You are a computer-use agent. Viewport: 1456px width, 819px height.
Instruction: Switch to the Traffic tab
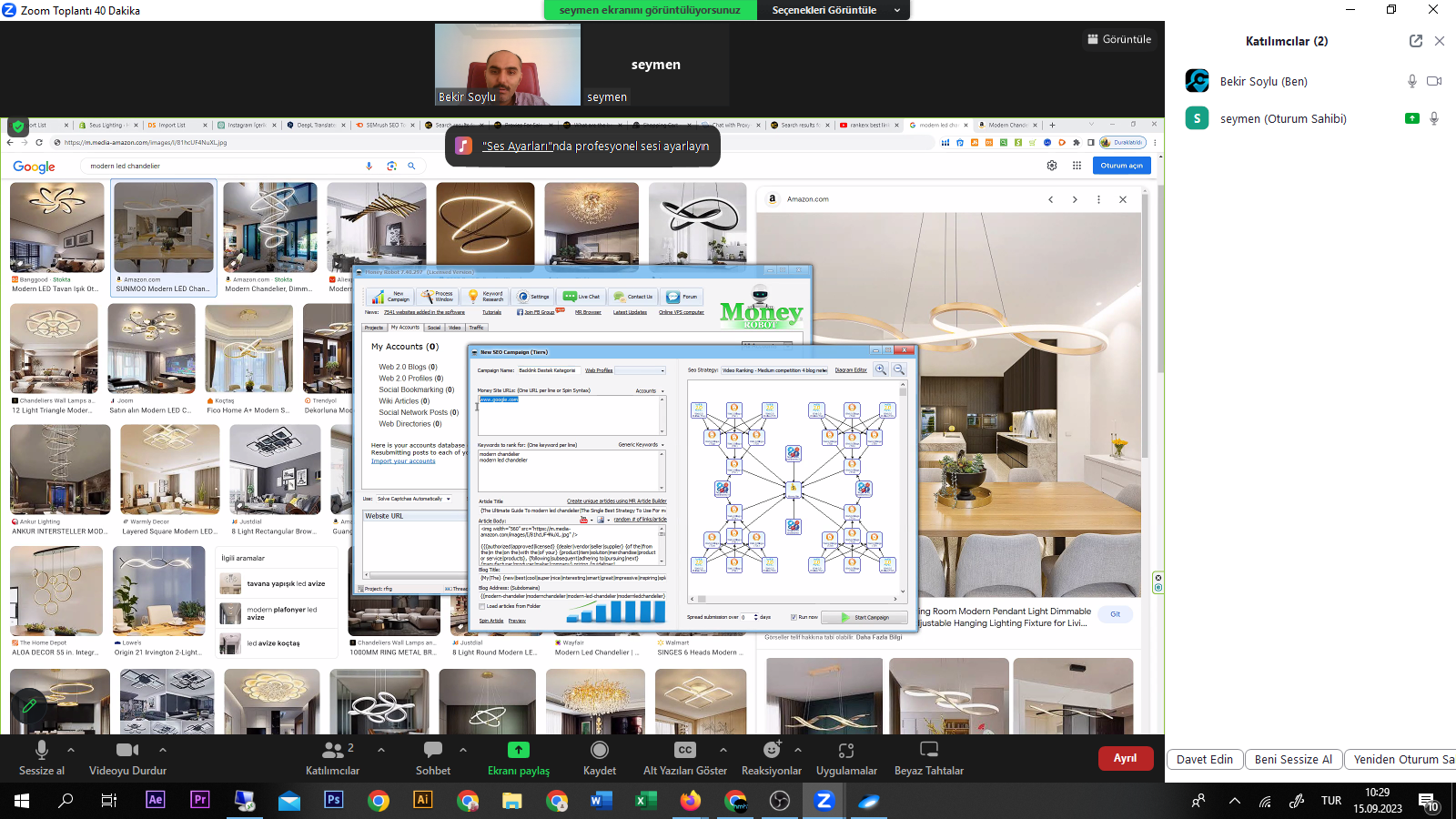477,328
